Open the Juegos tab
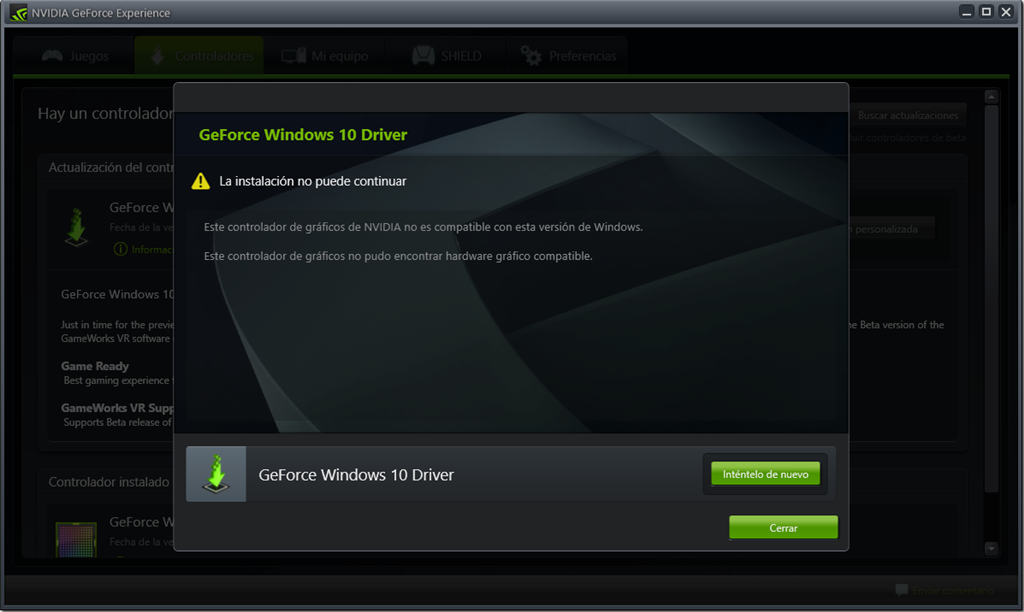Image resolution: width=1024 pixels, height=612 pixels. (74, 56)
